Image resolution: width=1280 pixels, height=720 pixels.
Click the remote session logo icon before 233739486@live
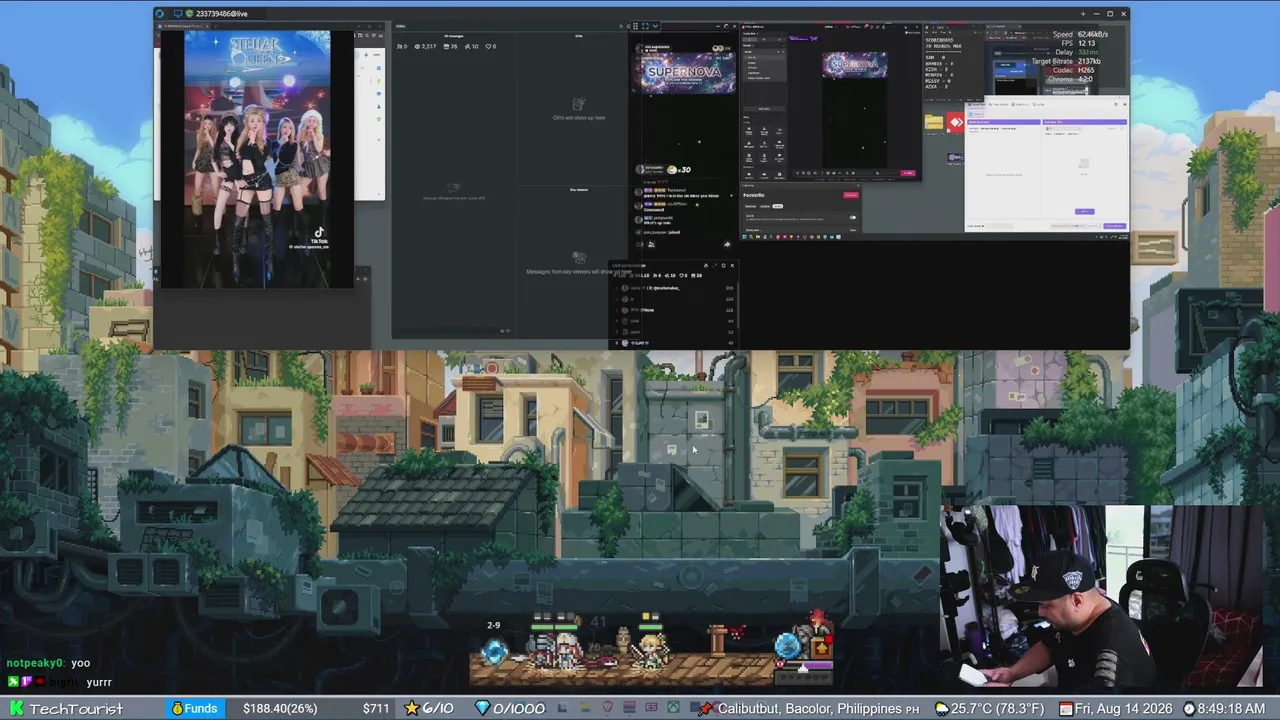tap(160, 14)
